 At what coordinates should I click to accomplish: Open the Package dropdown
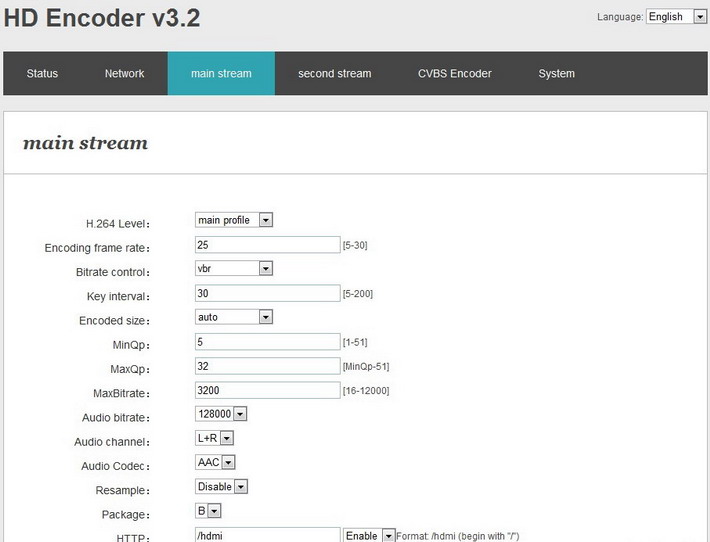tap(208, 511)
